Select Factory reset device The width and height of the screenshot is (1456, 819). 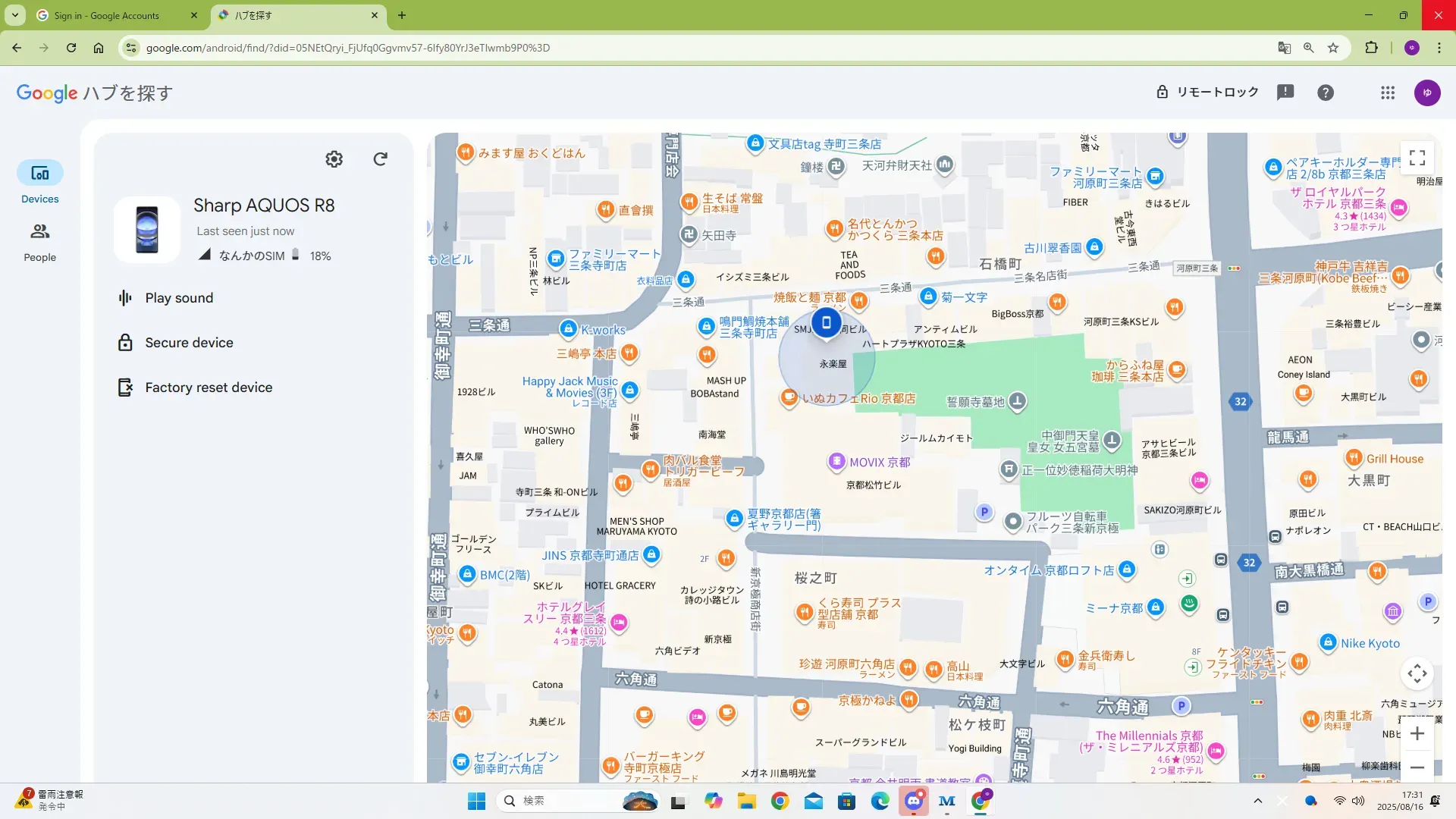209,388
